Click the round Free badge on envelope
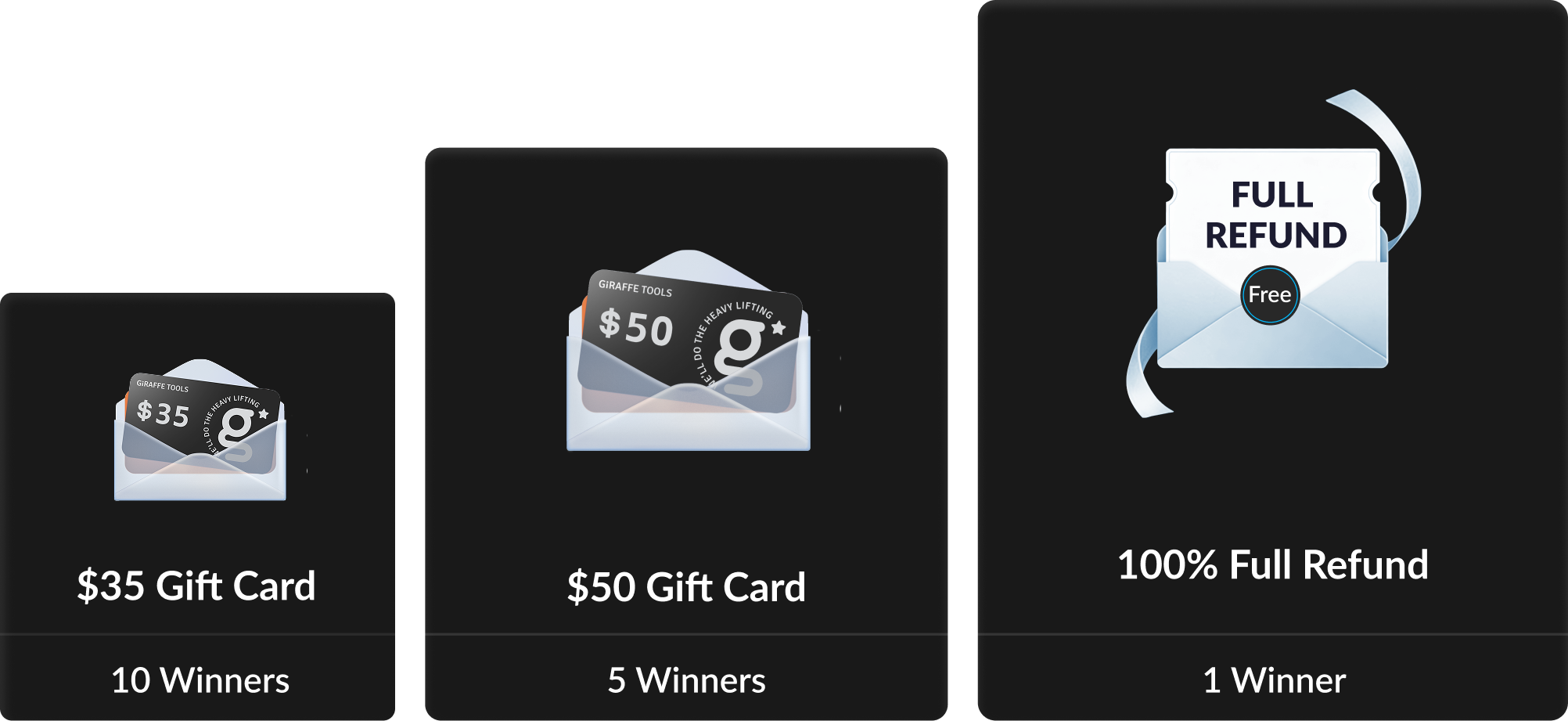1568x721 pixels. coord(1270,295)
